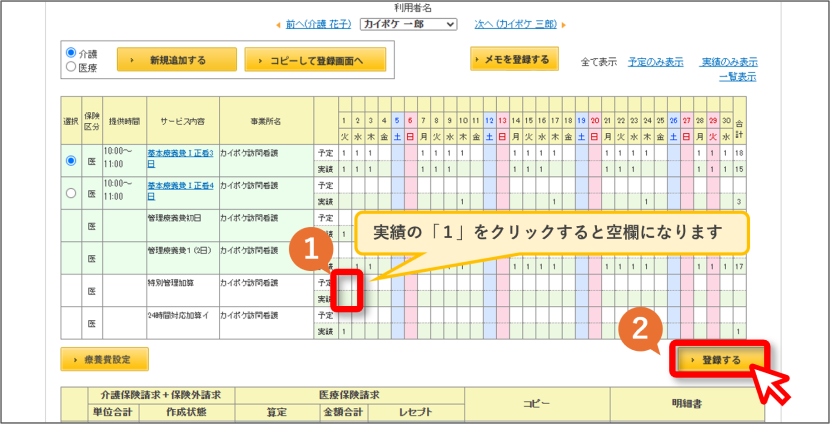Click the 予定のみ表示 link

[x=655, y=62]
